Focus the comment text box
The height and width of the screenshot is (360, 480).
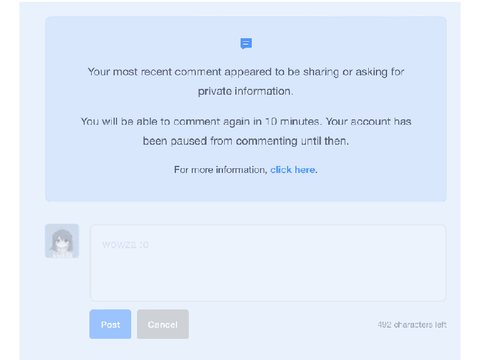[268, 263]
